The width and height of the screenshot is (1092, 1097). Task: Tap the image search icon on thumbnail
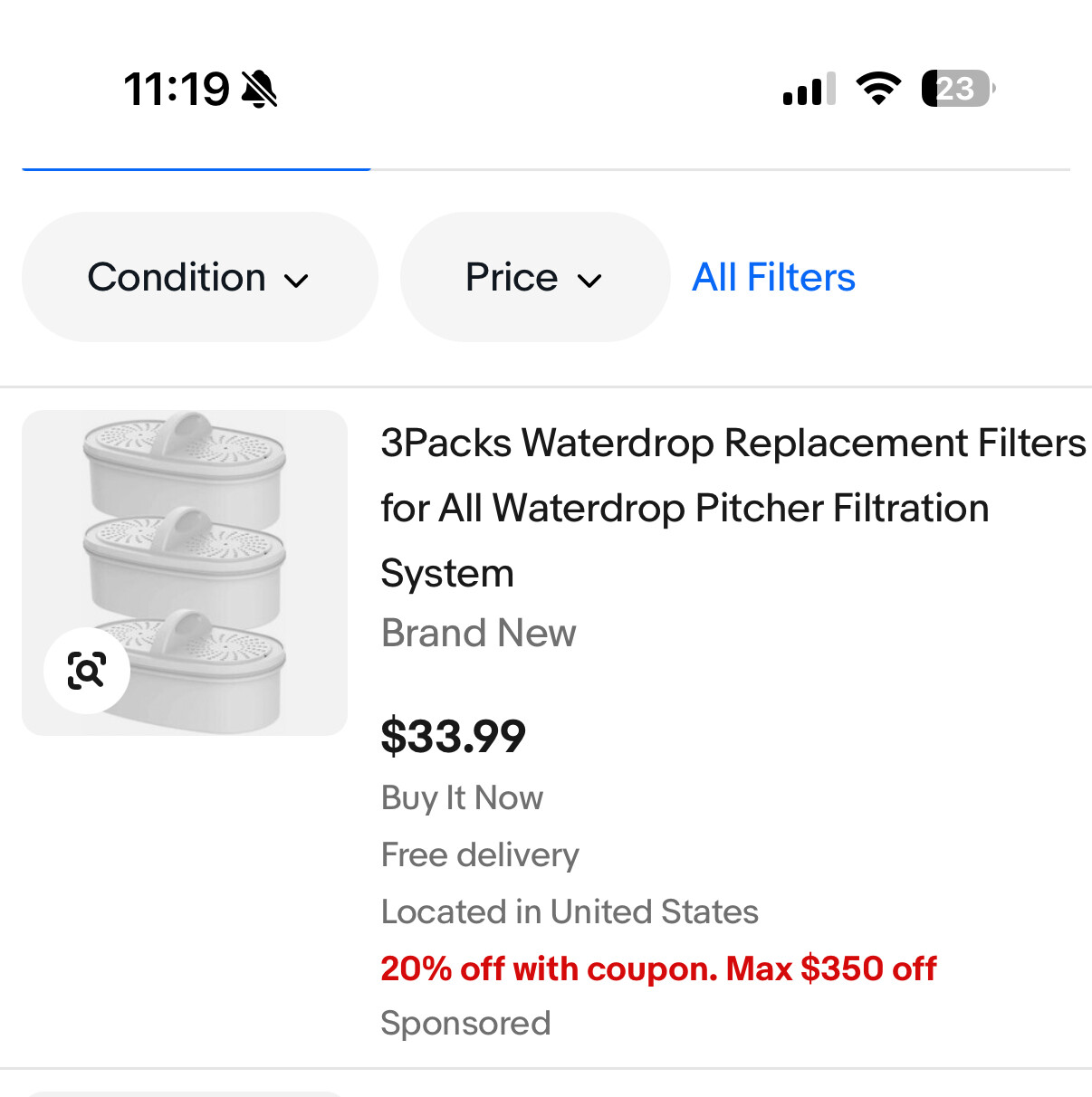coord(87,671)
